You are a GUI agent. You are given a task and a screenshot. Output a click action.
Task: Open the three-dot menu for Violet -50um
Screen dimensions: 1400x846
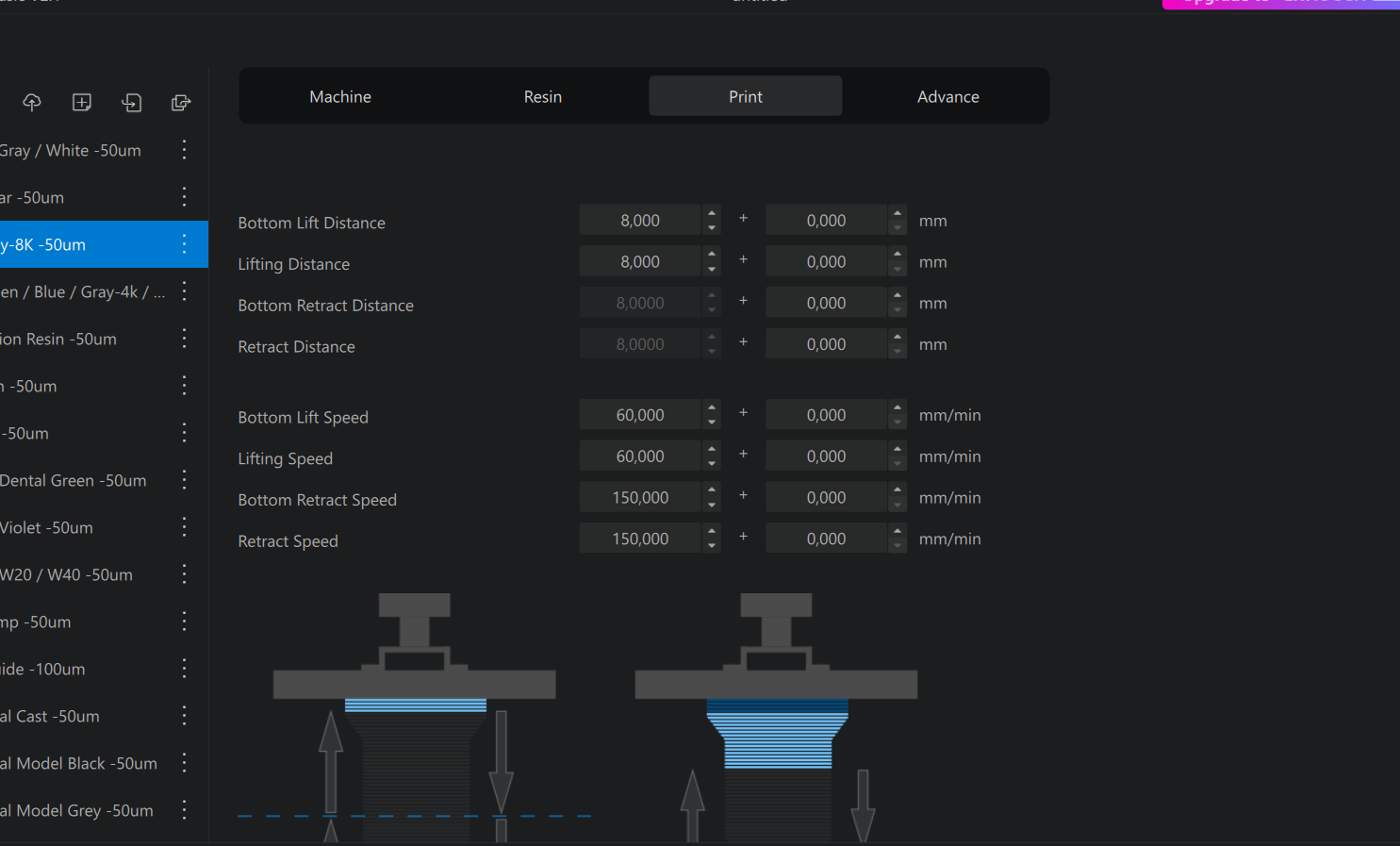coord(184,527)
